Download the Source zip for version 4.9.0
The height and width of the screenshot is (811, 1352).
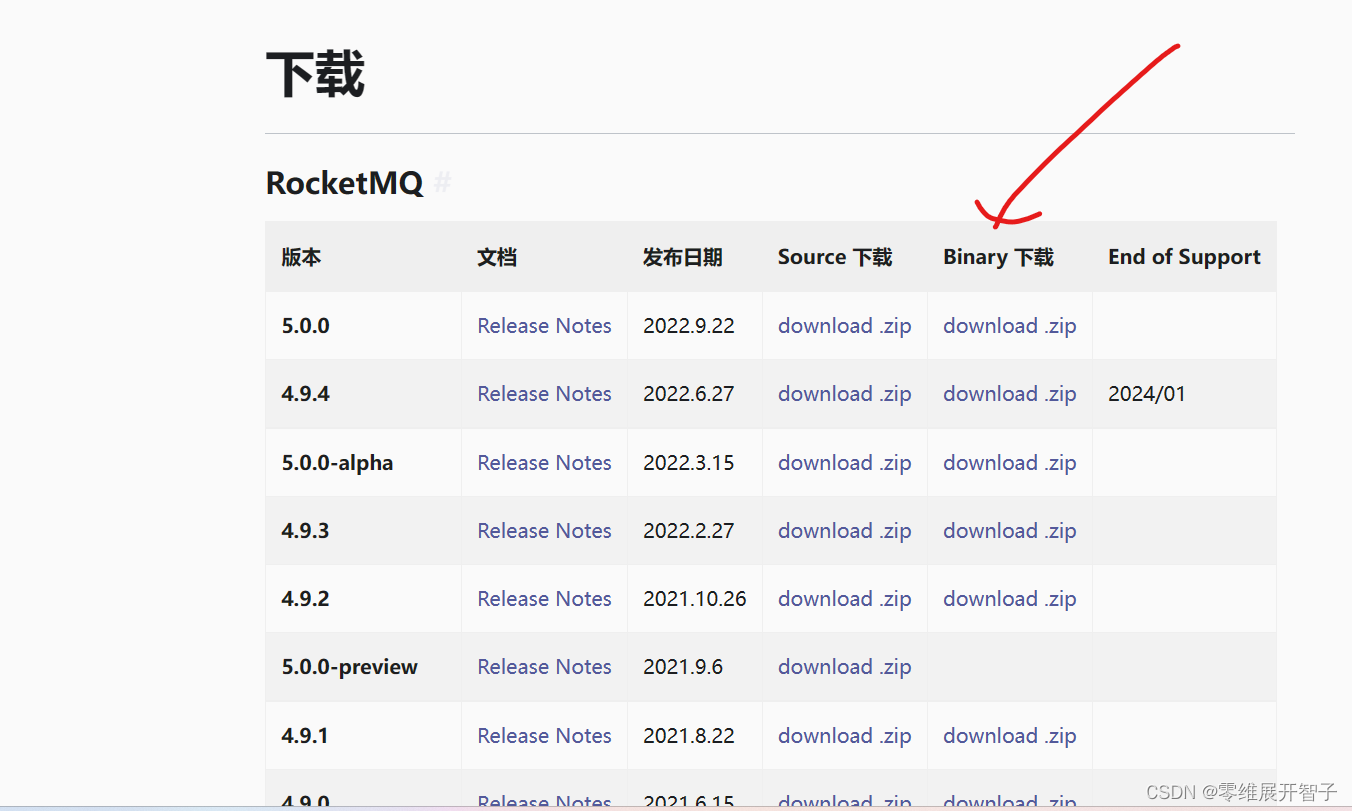click(x=844, y=800)
